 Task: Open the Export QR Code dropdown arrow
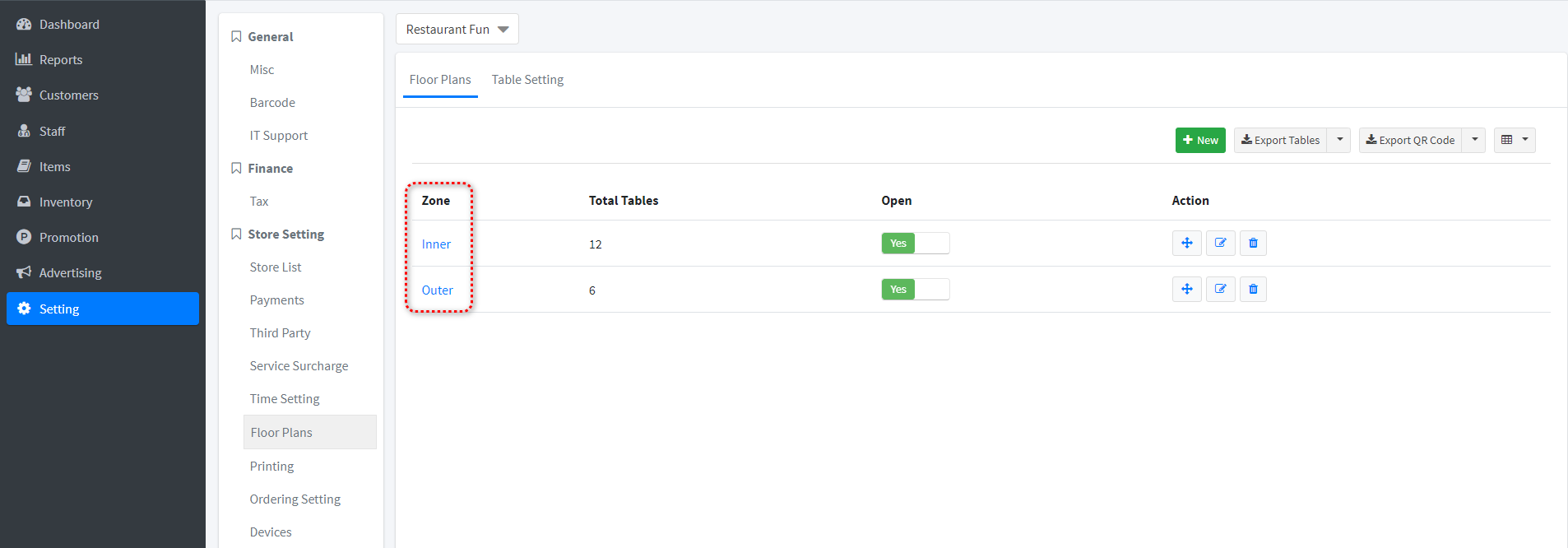point(1474,140)
